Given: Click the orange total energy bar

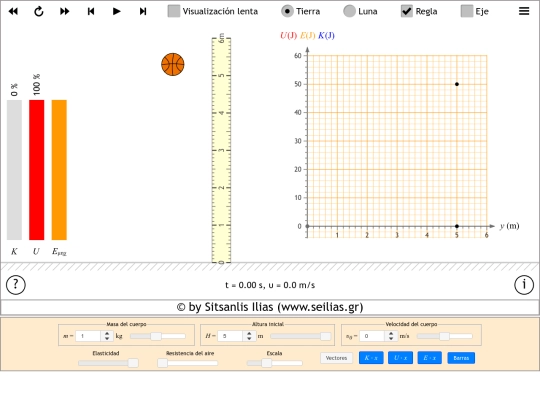Looking at the screenshot, I should click(59, 170).
